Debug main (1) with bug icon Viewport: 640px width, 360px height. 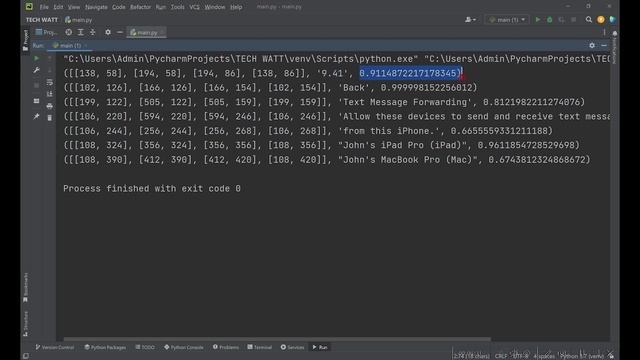[549, 20]
